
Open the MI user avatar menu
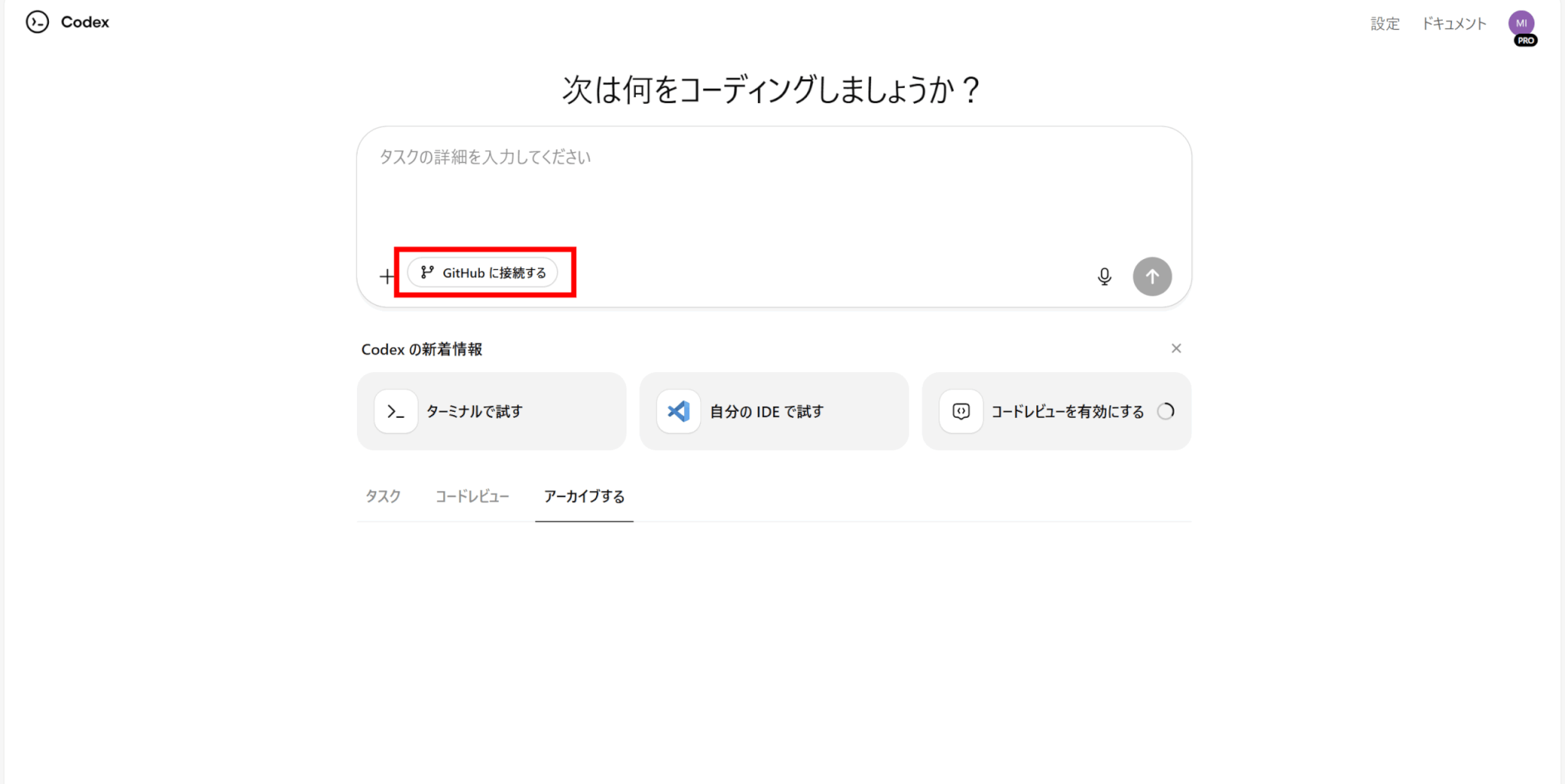1521,23
